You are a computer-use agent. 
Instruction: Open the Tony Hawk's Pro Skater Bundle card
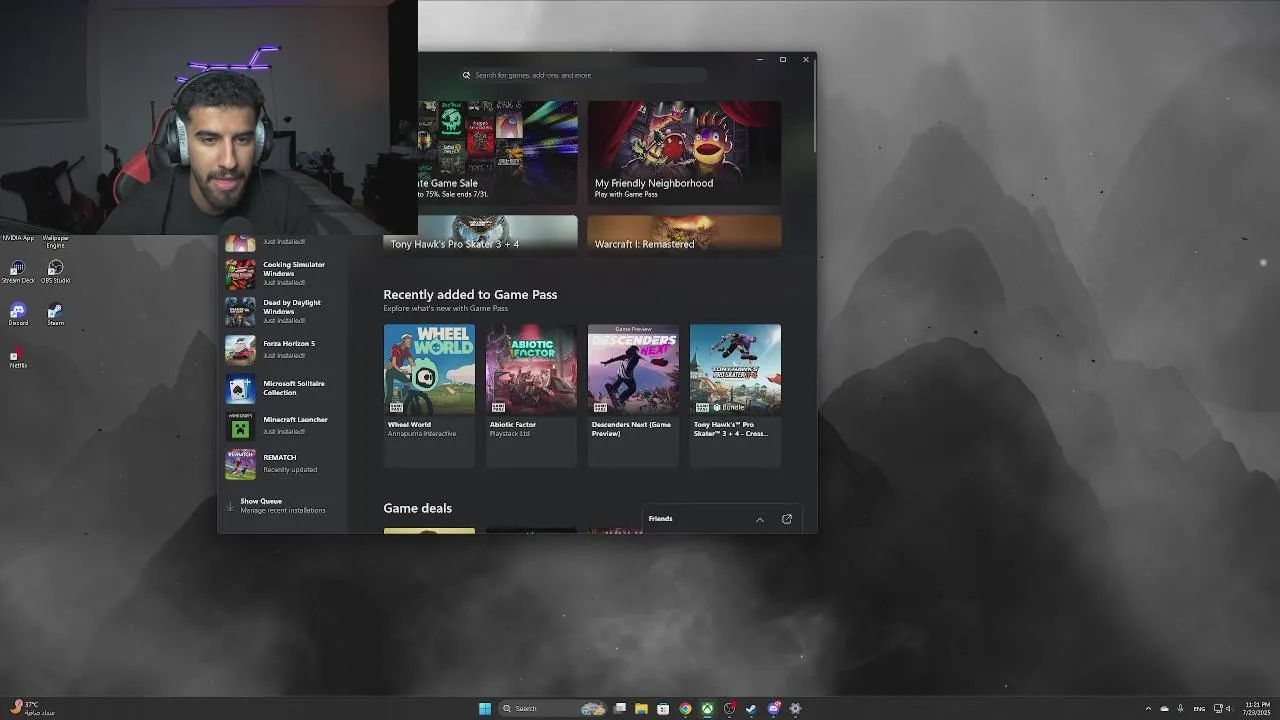coord(735,394)
